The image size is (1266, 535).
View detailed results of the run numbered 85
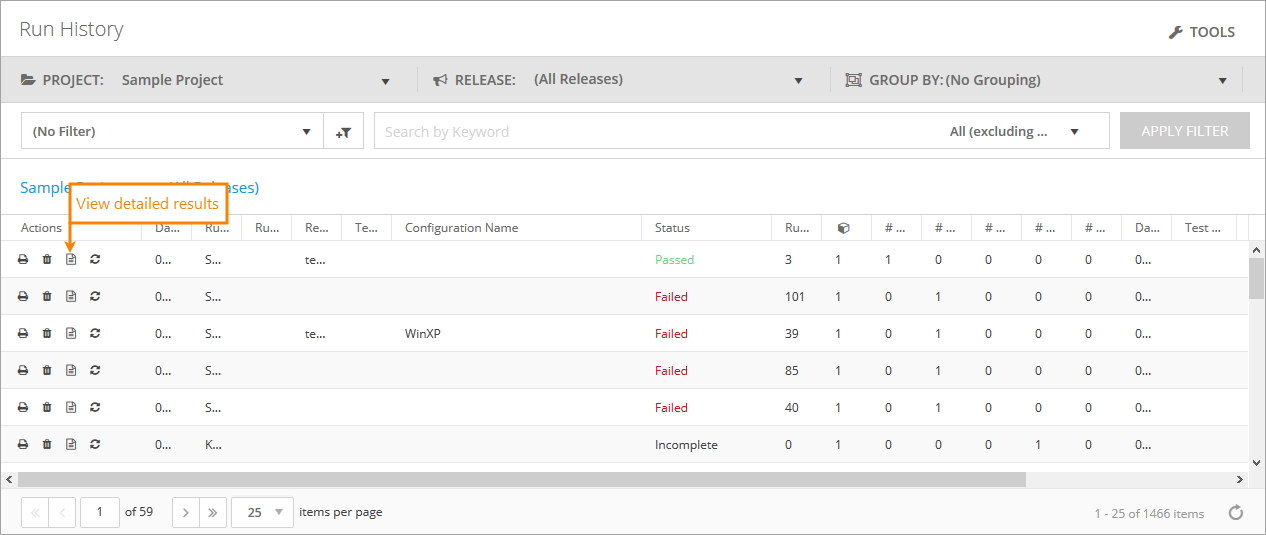pos(71,370)
